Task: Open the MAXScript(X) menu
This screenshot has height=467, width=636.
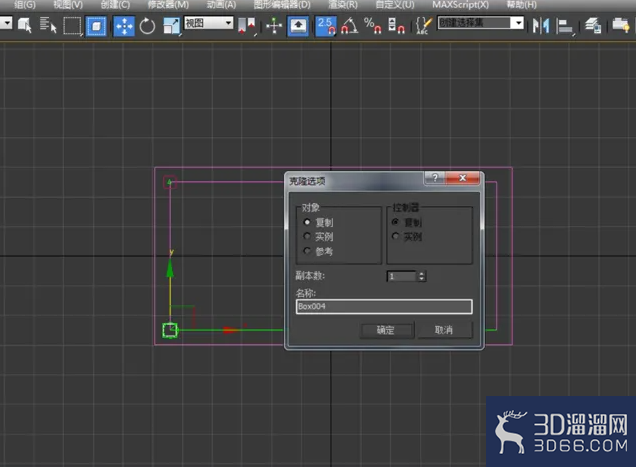Action: tap(460, 5)
